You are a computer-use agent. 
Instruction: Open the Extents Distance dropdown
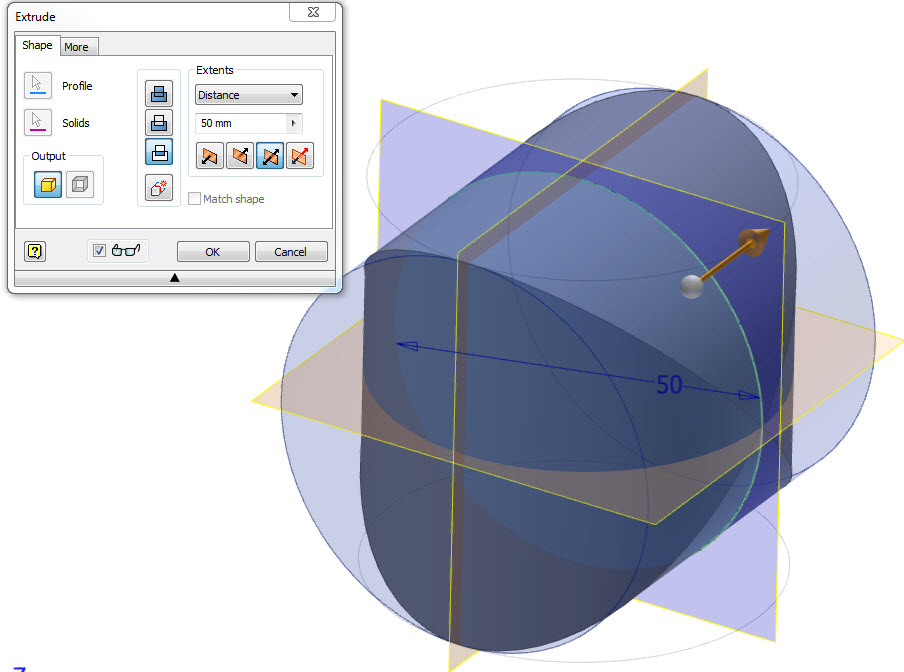point(294,95)
